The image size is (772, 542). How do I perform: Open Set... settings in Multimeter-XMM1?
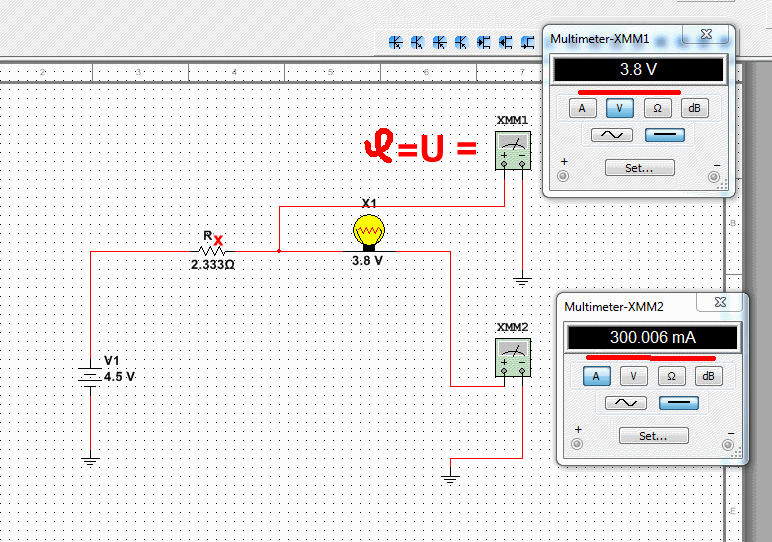(639, 168)
